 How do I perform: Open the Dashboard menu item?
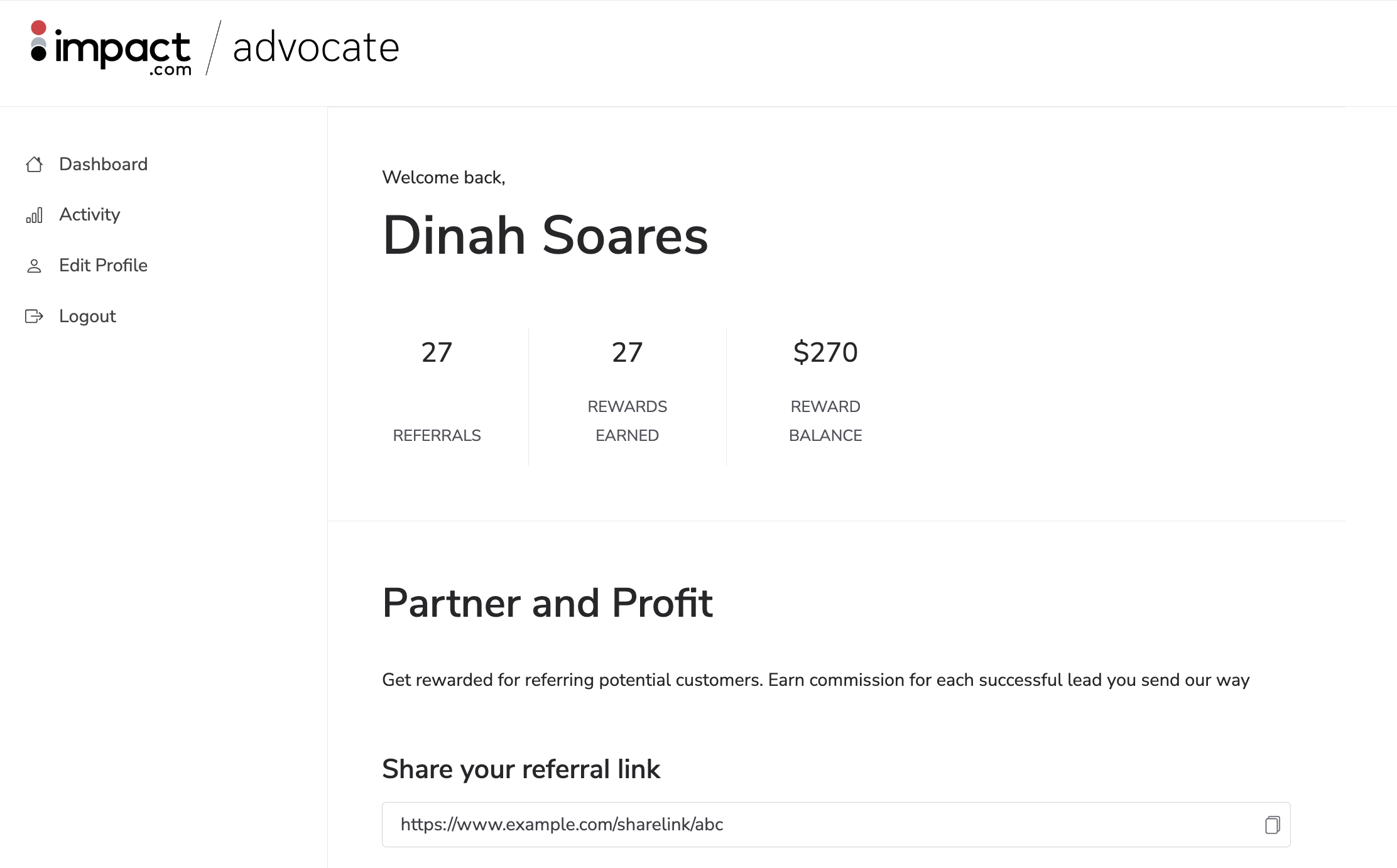[103, 165]
